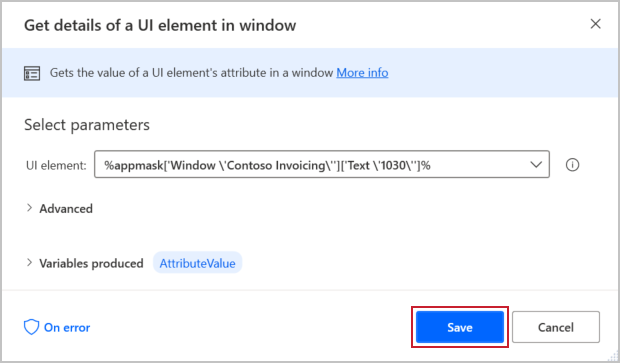Image resolution: width=620 pixels, height=363 pixels.
Task: Click the action list icon in the info banner
Action: (x=32, y=73)
